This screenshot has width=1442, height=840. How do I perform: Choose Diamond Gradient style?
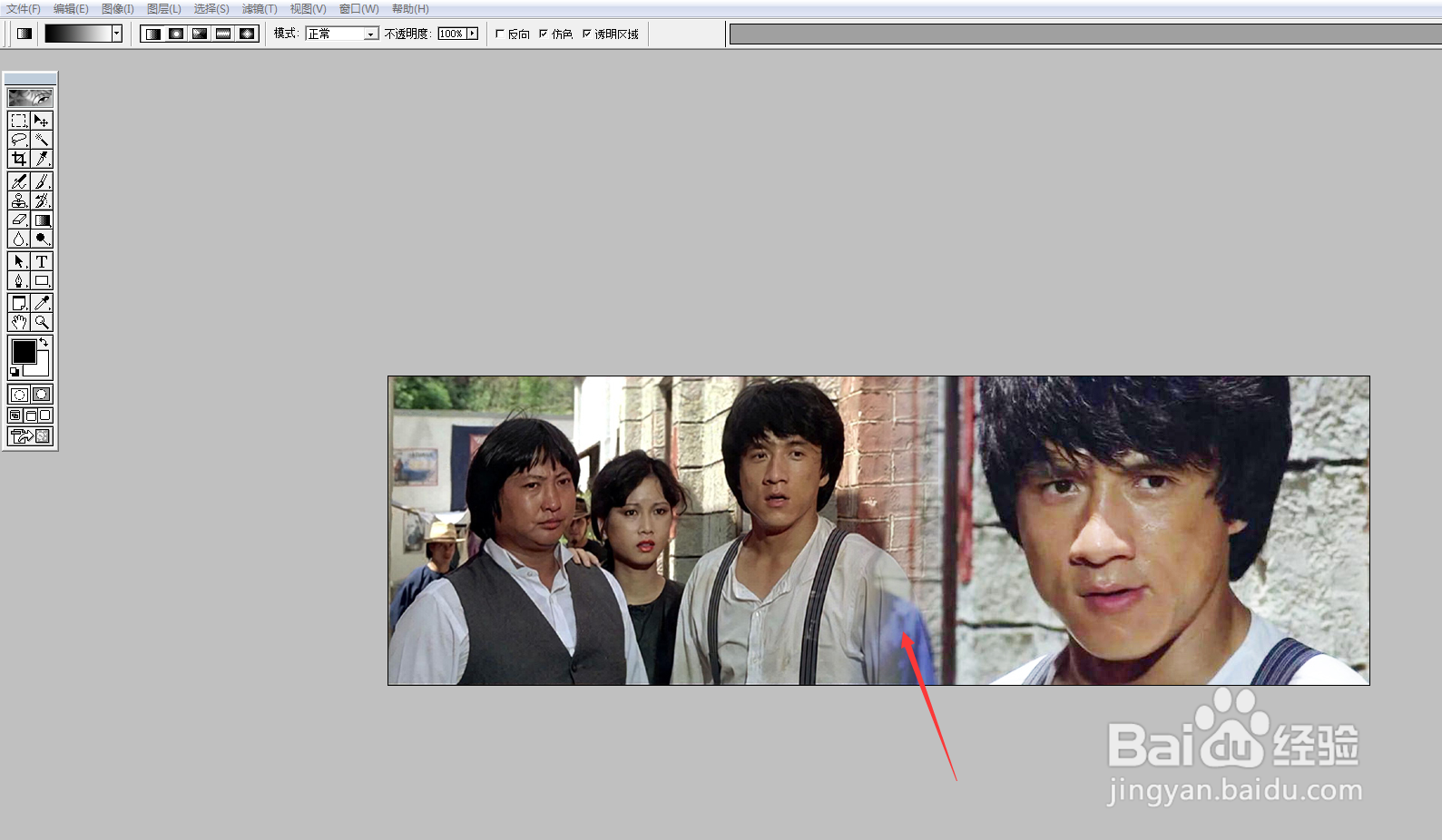[x=248, y=34]
